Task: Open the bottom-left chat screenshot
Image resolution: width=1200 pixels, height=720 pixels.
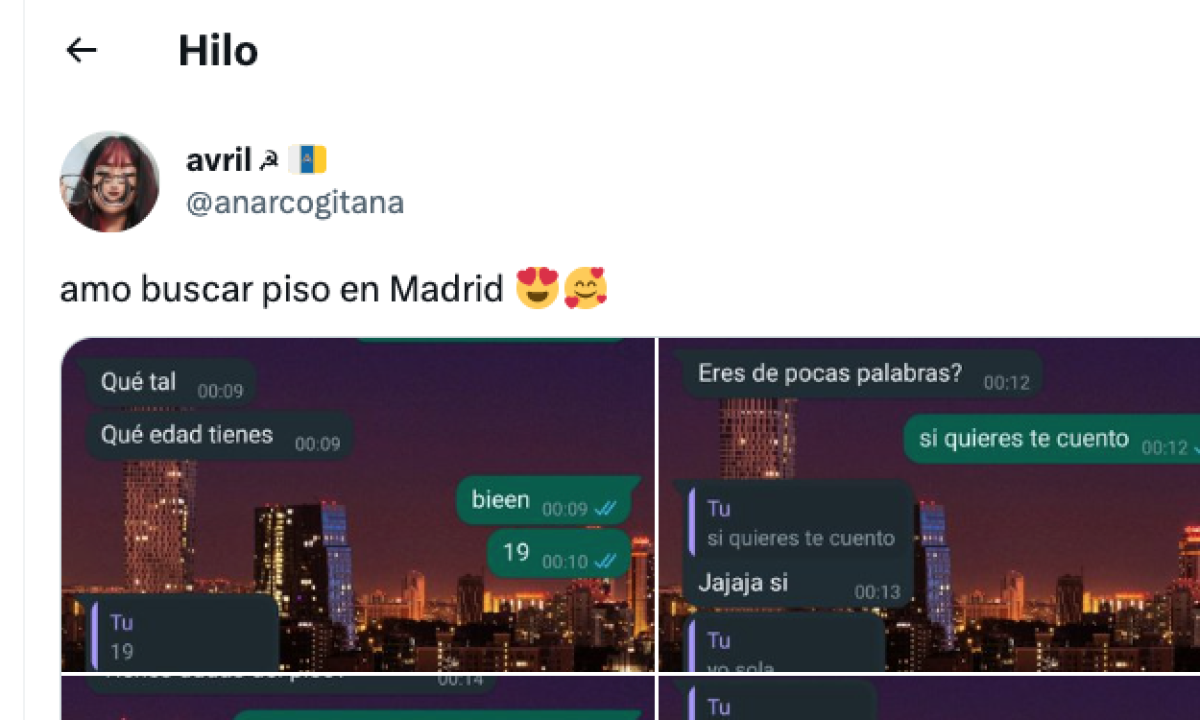Action: point(358,698)
